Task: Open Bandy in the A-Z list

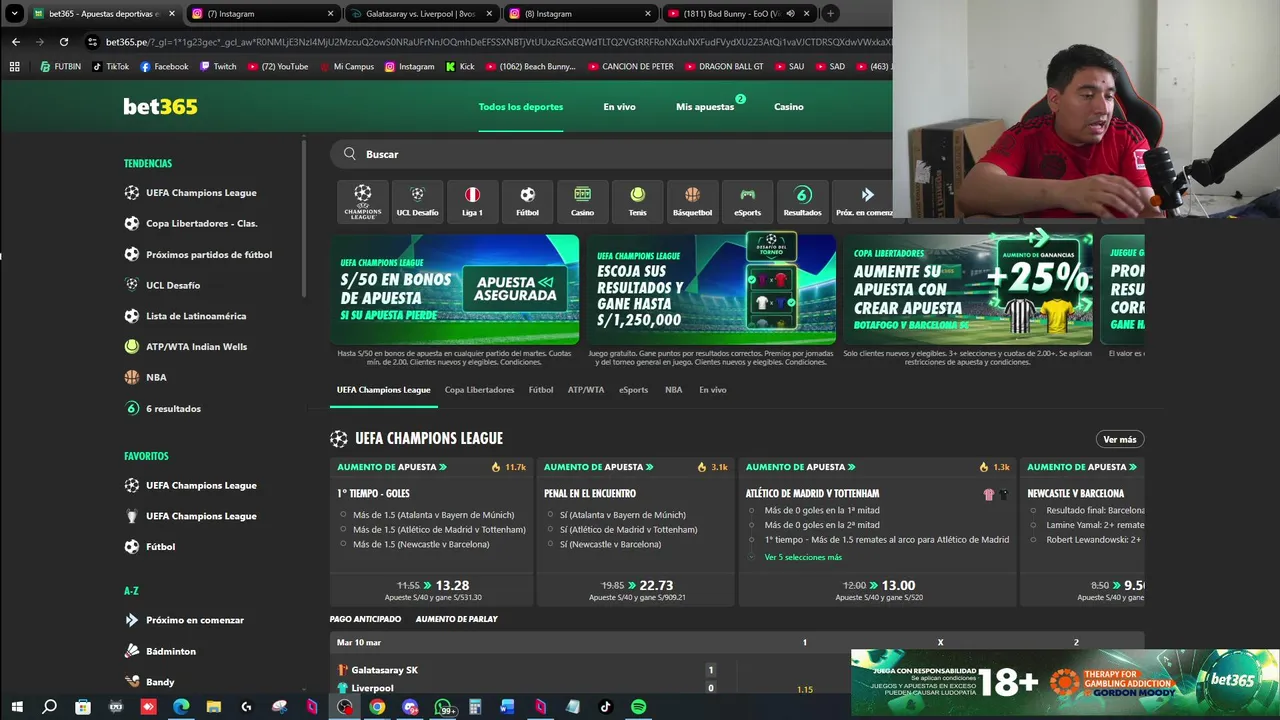Action: tap(149, 682)
